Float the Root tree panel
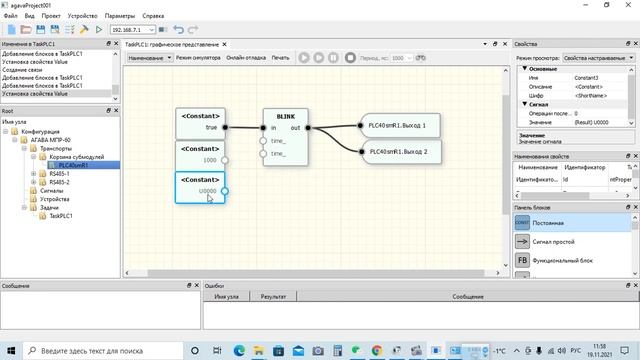Screen dimensions: 640x360 pyautogui.click(x=109, y=111)
